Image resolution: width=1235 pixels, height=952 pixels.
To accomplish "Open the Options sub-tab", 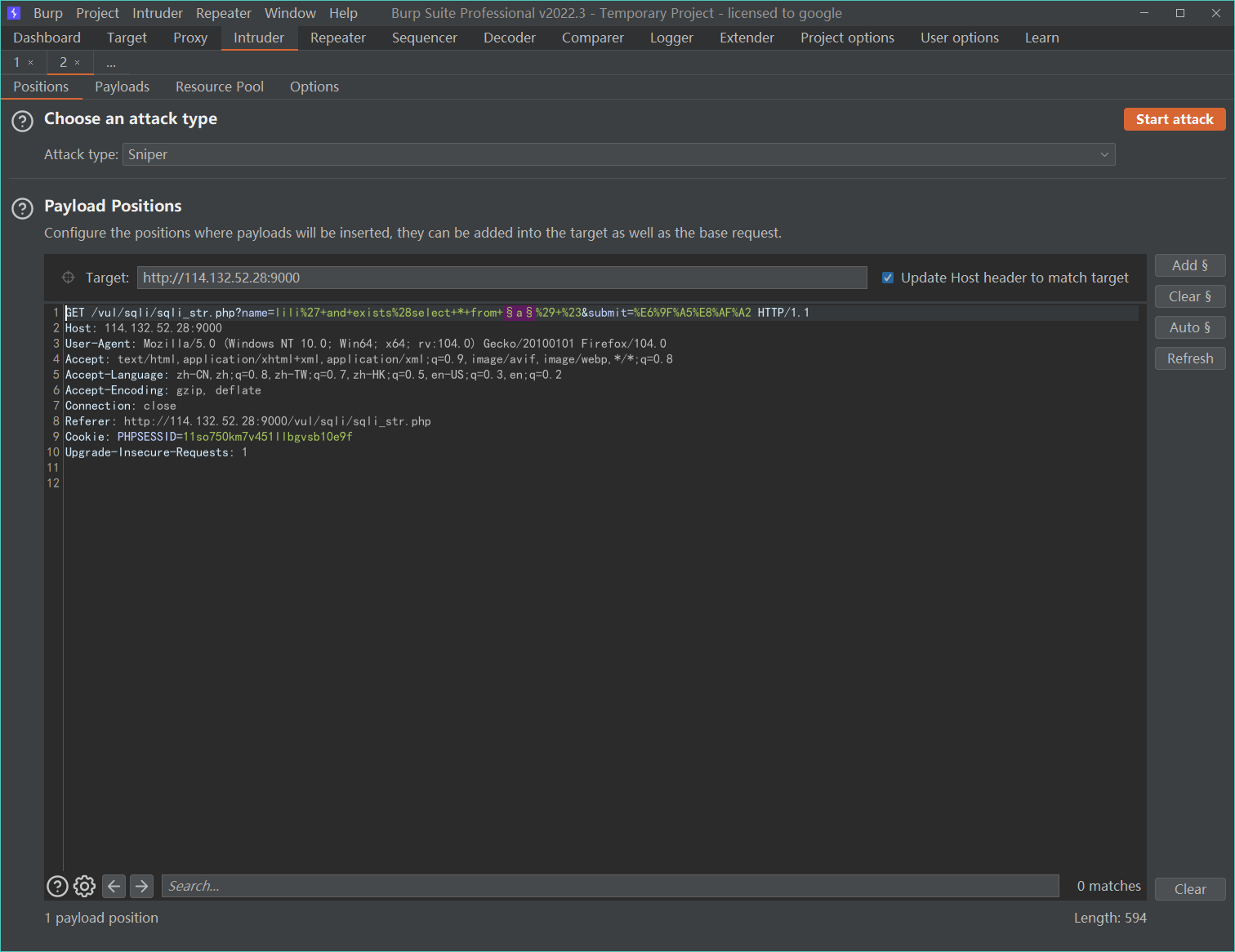I will coord(314,87).
